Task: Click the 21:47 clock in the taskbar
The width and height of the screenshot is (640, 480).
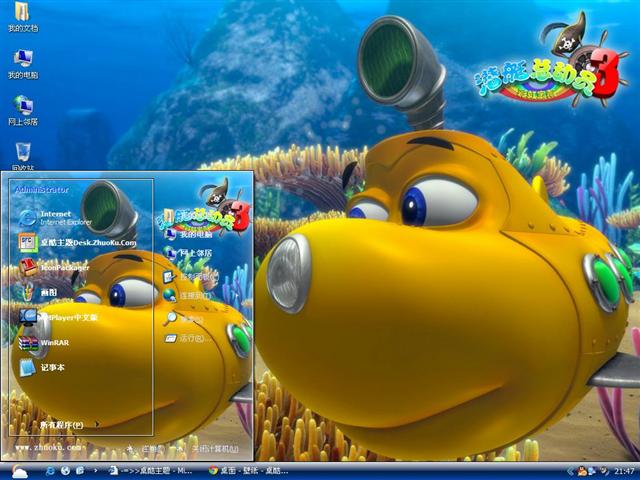Action: pyautogui.click(x=624, y=471)
